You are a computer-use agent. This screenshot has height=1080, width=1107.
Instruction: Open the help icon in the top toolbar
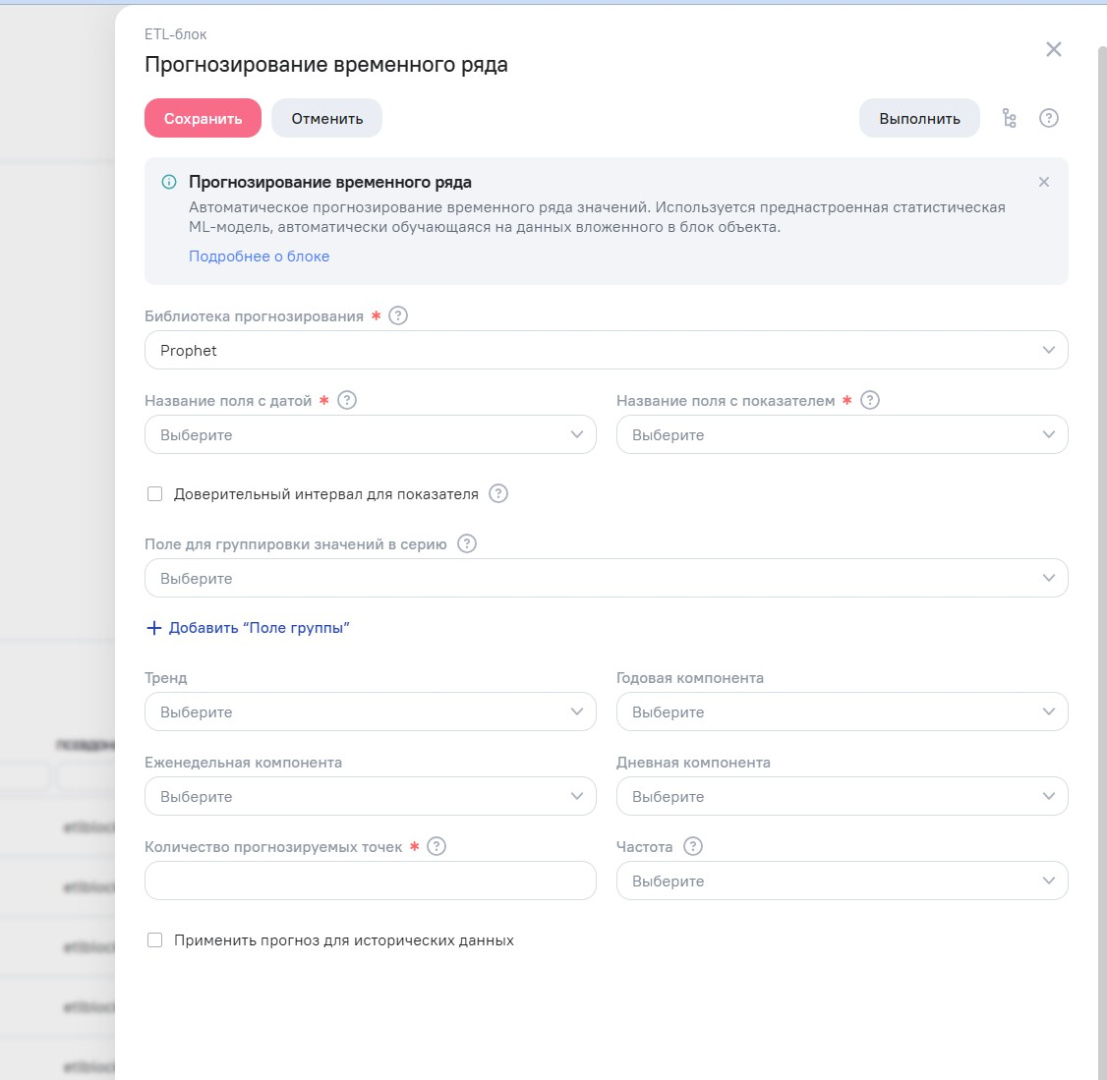tap(1048, 118)
